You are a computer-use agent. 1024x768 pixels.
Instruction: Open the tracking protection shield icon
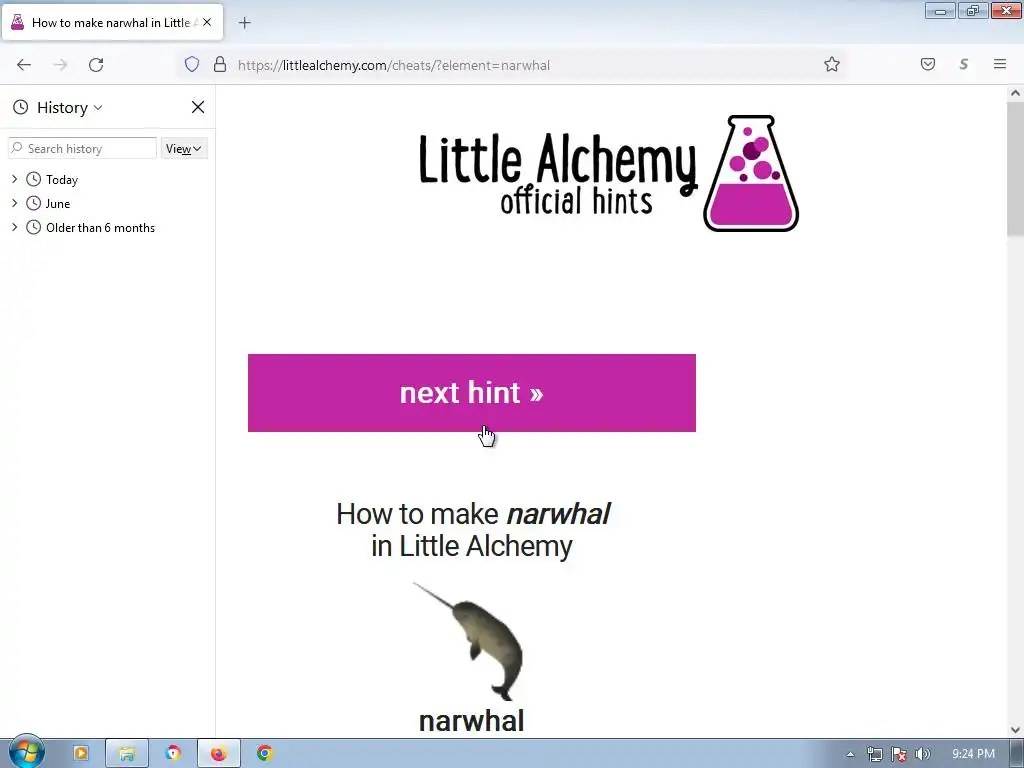click(191, 64)
